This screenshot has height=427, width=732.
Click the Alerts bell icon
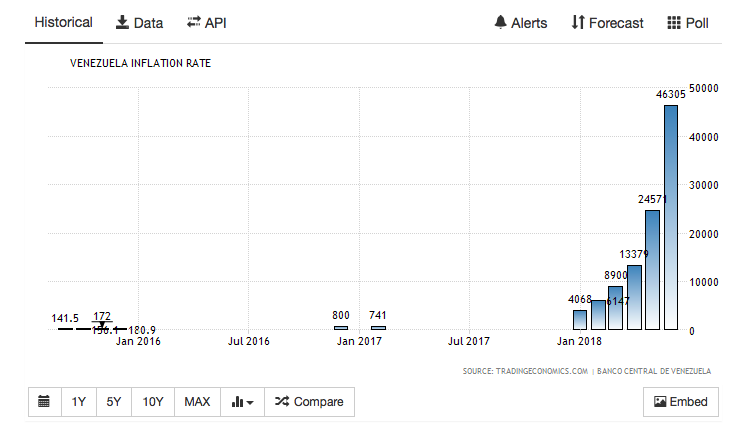520,23
